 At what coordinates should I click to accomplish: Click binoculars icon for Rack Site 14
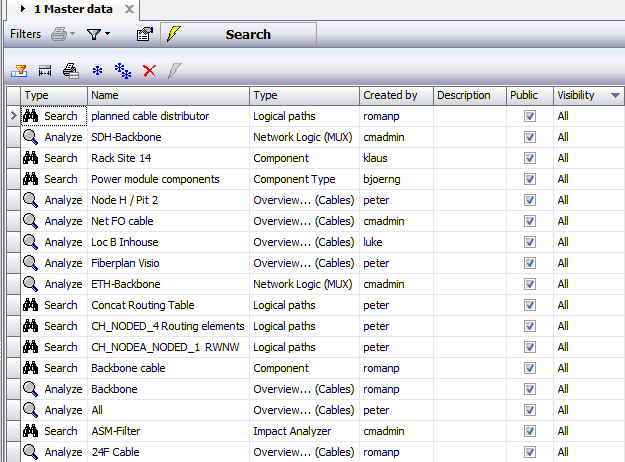point(30,158)
